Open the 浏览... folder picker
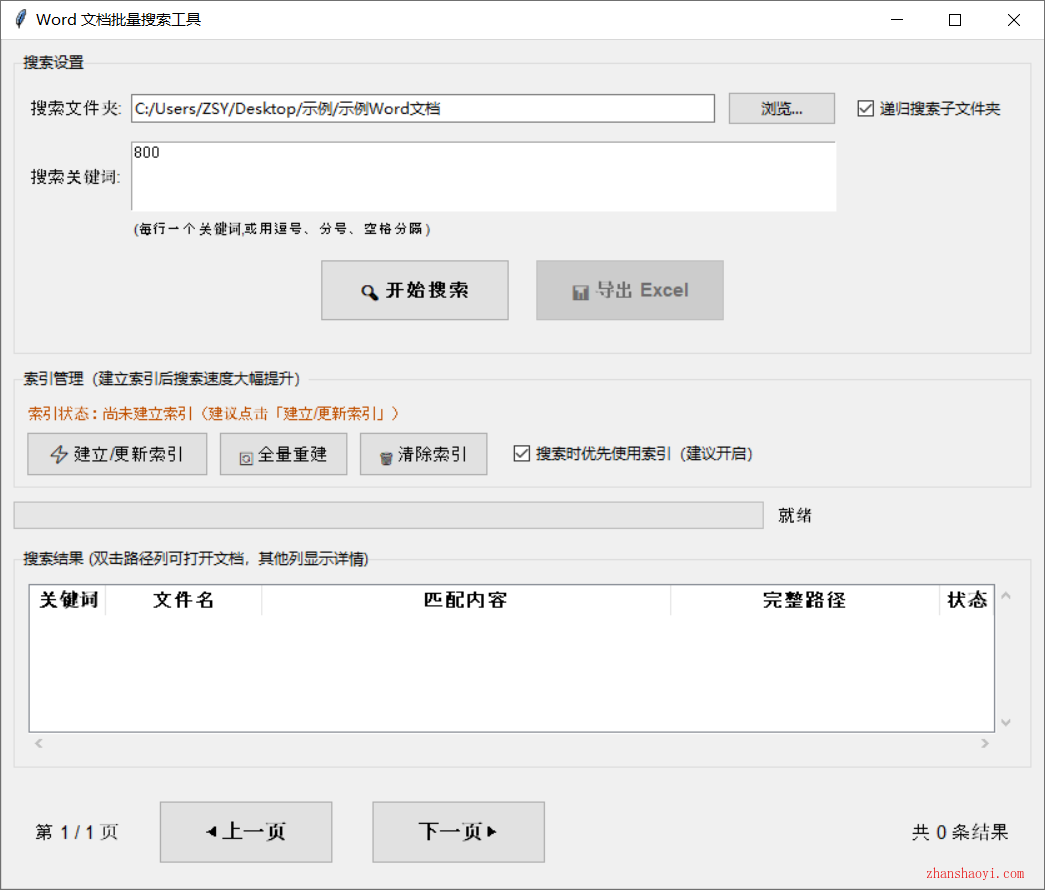Image resolution: width=1045 pixels, height=890 pixels. [781, 108]
